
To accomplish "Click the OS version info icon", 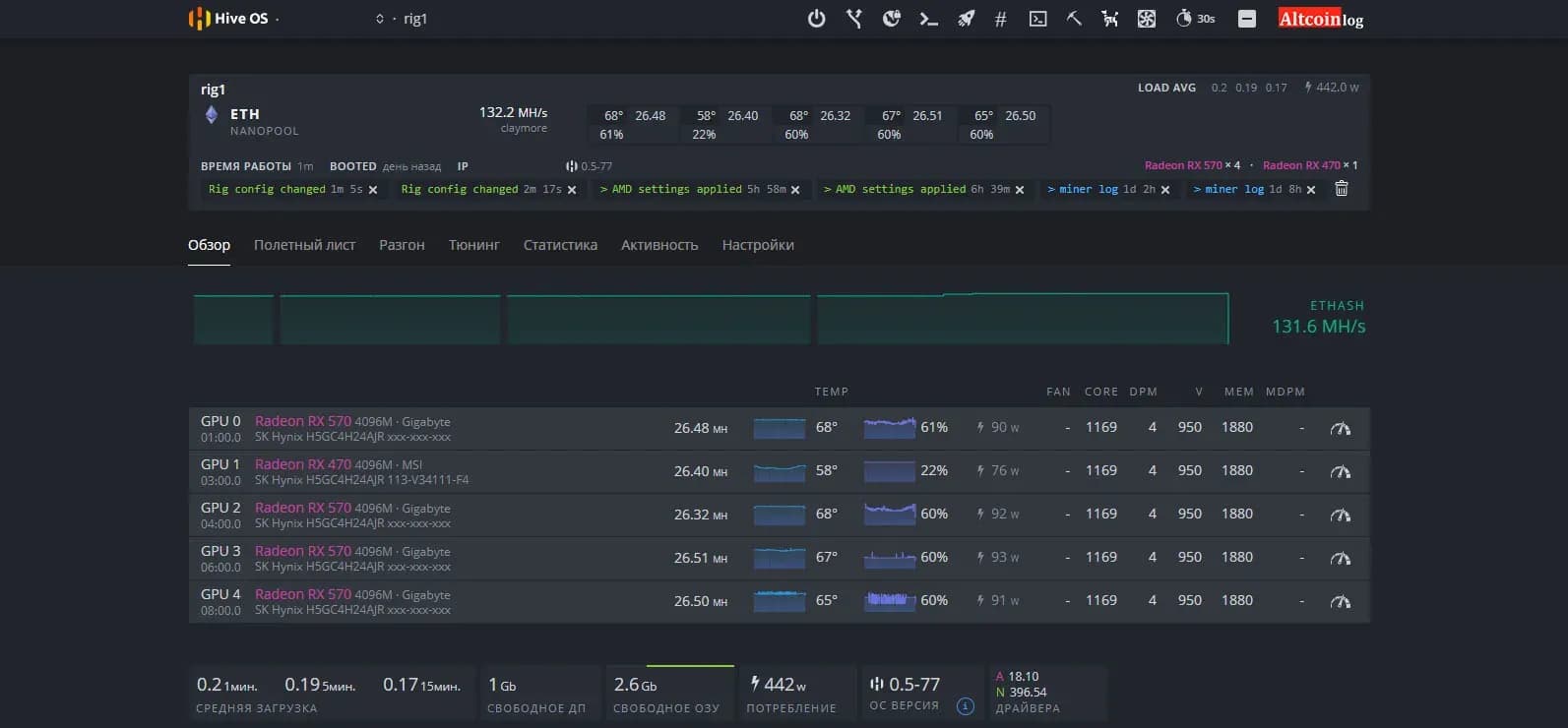I will point(966,706).
